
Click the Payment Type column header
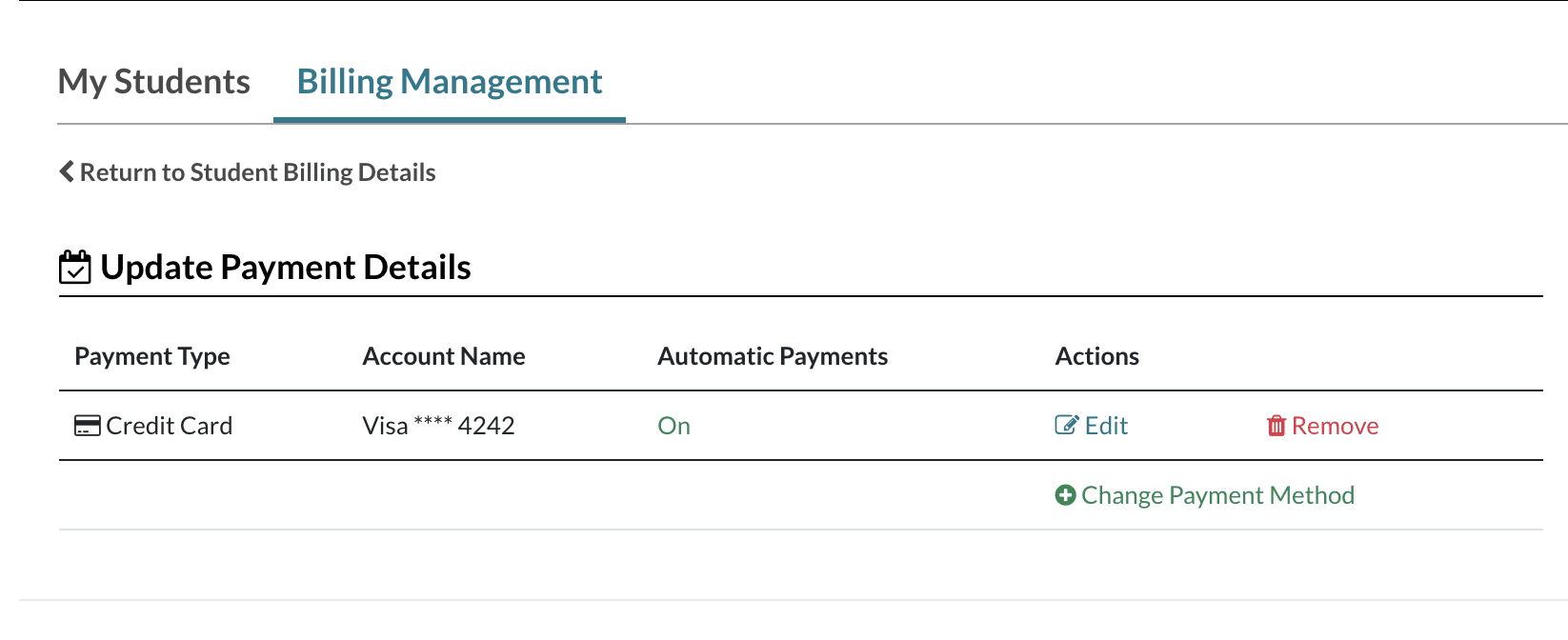pos(152,356)
